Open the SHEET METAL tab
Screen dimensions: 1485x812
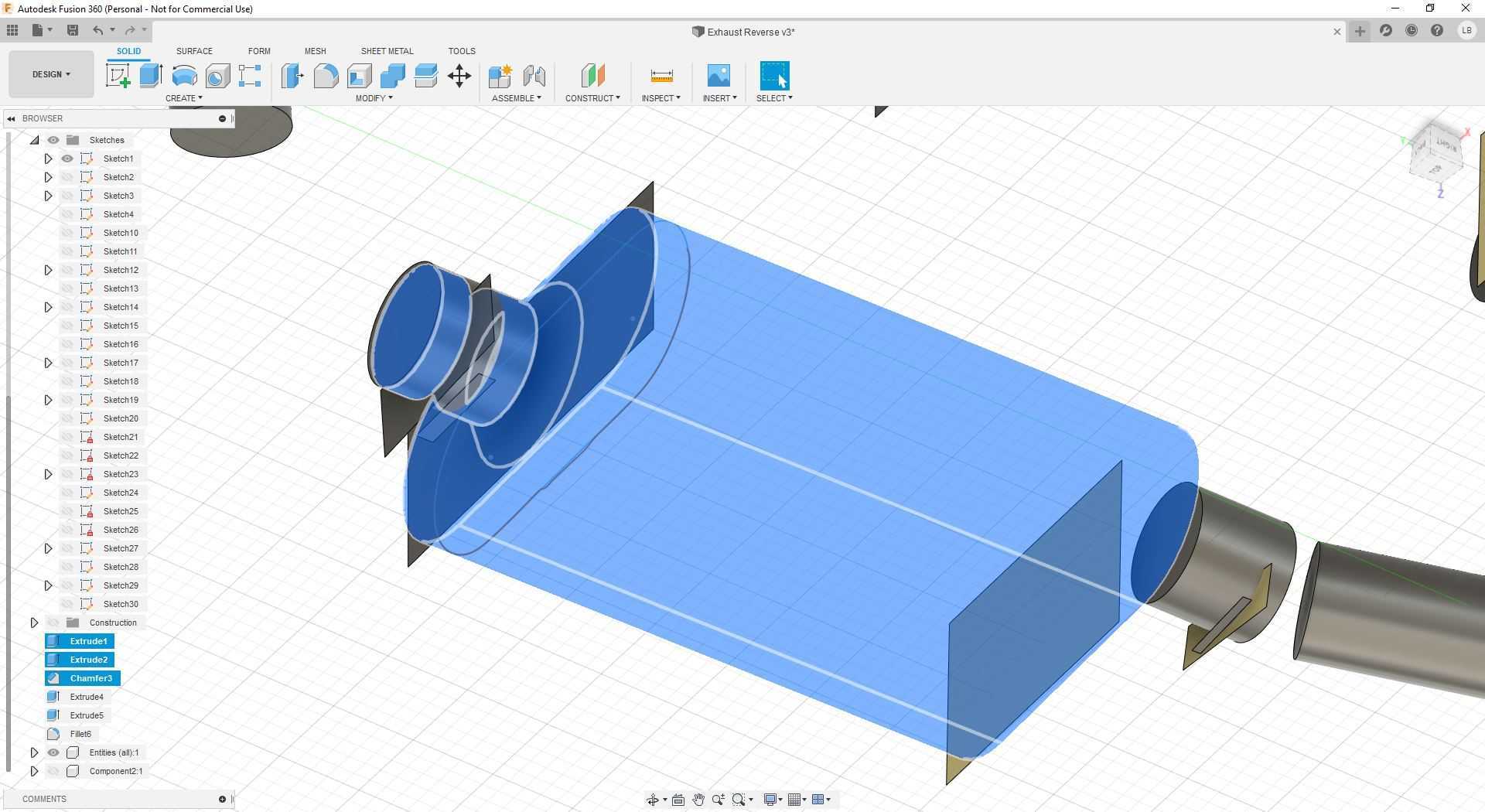point(387,51)
